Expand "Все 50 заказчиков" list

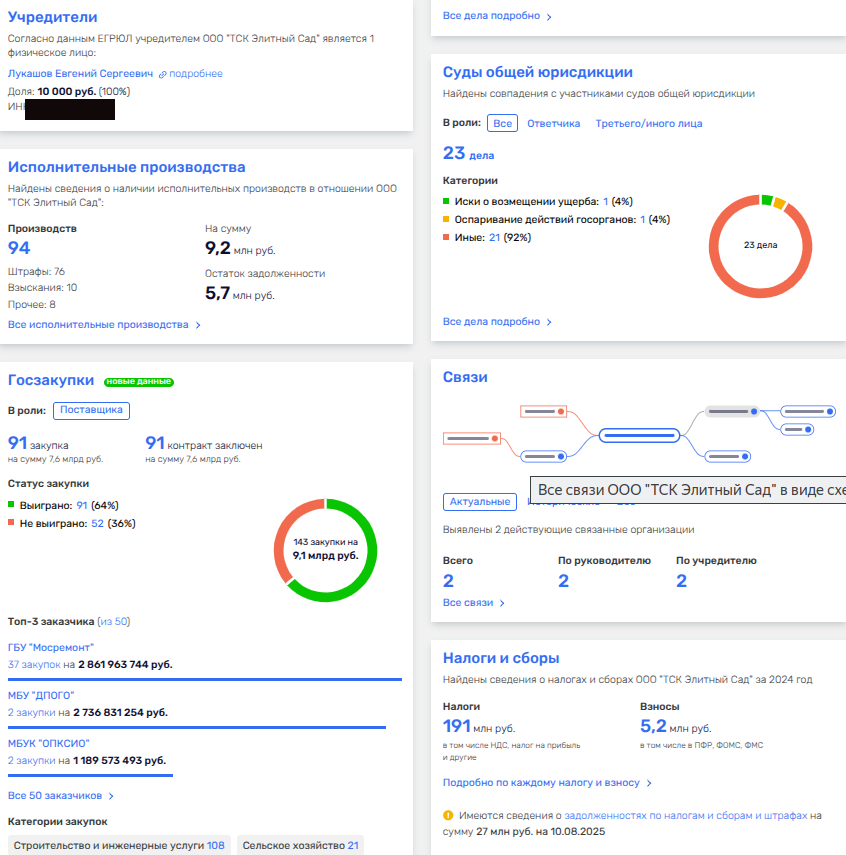click(61, 796)
